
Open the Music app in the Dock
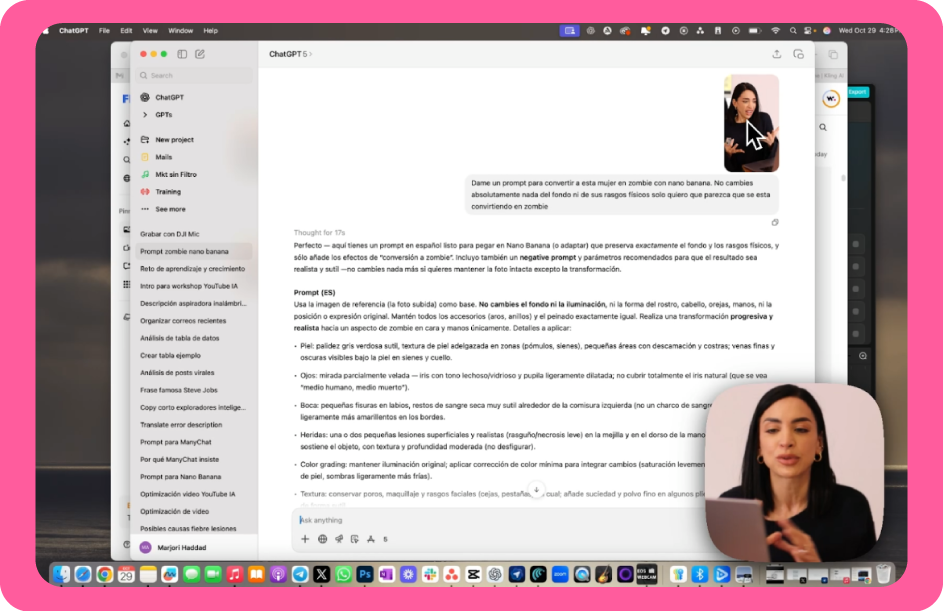[x=235, y=574]
